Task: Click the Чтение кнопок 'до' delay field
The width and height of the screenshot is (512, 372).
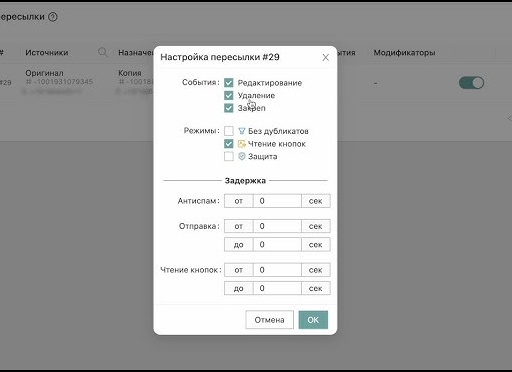Action: [277, 288]
